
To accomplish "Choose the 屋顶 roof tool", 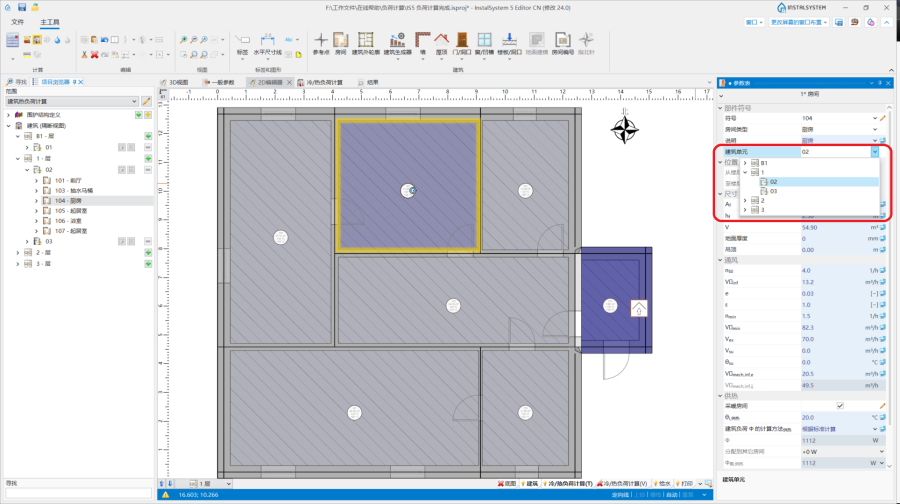I will point(441,42).
